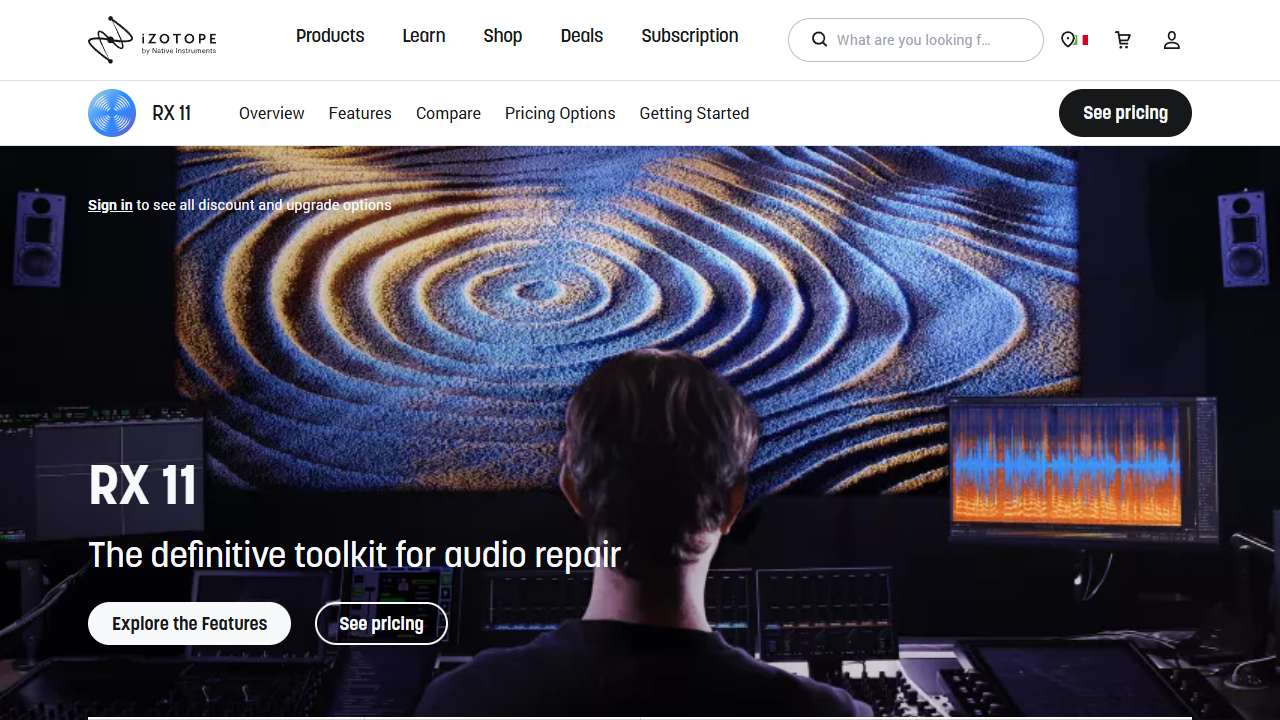Screen dimensions: 1280x720
Task: Change region via the flag icon
Action: (1075, 40)
